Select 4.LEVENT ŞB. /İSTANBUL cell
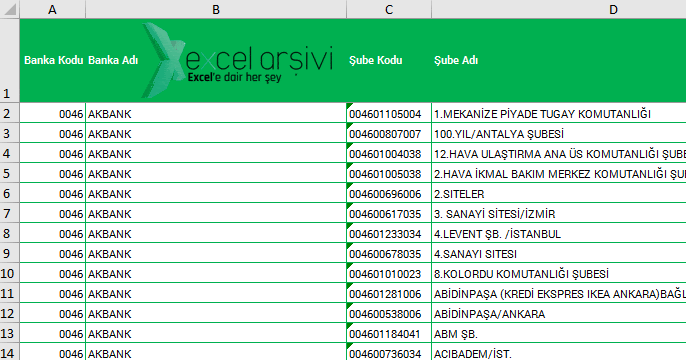 pyautogui.click(x=559, y=234)
